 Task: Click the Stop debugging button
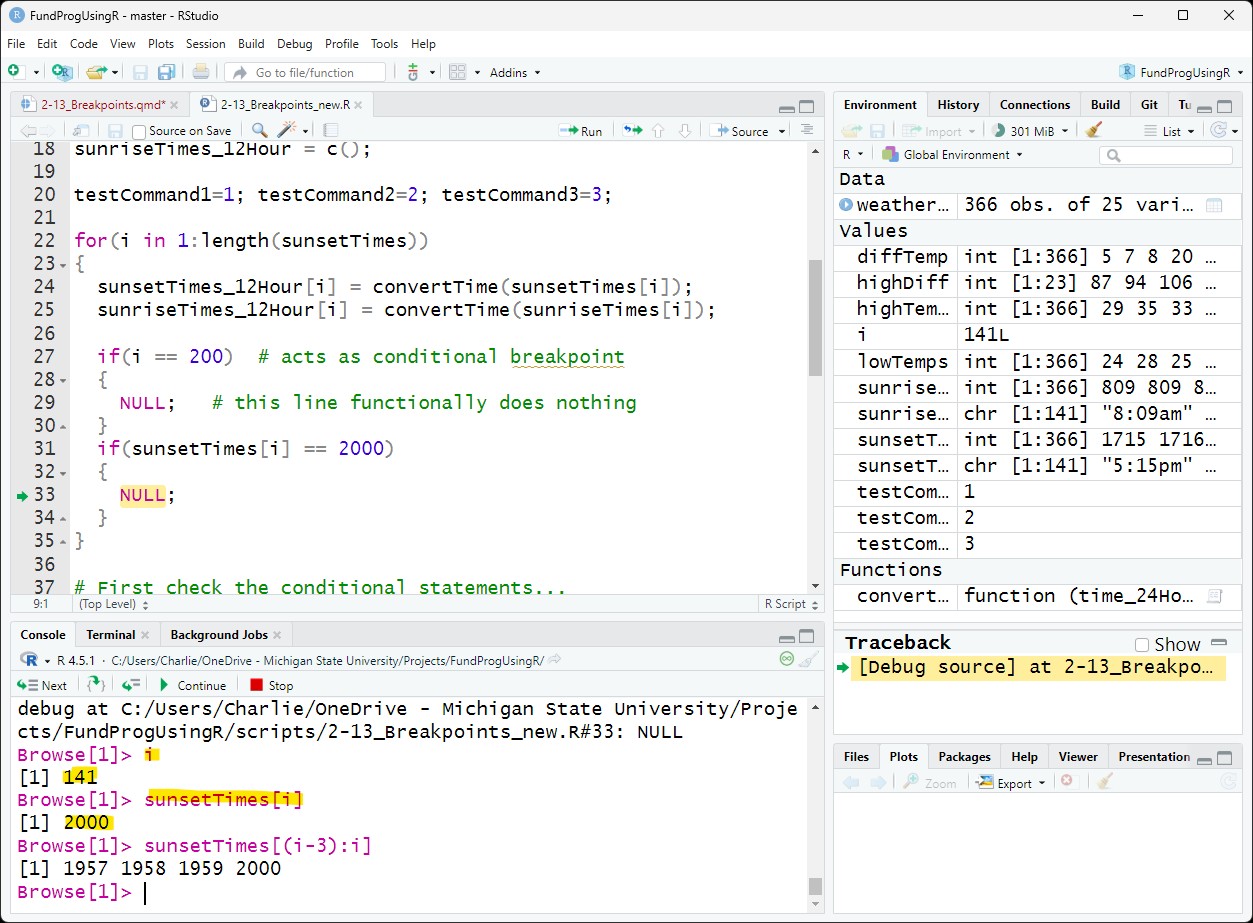pos(271,685)
